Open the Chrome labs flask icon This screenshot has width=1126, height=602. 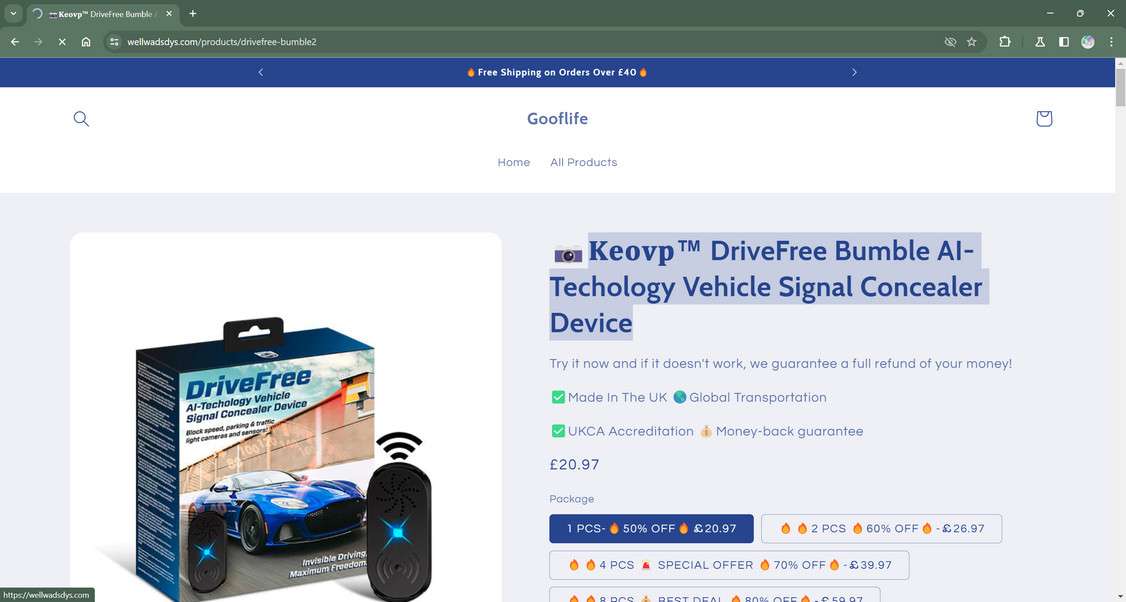[1040, 42]
